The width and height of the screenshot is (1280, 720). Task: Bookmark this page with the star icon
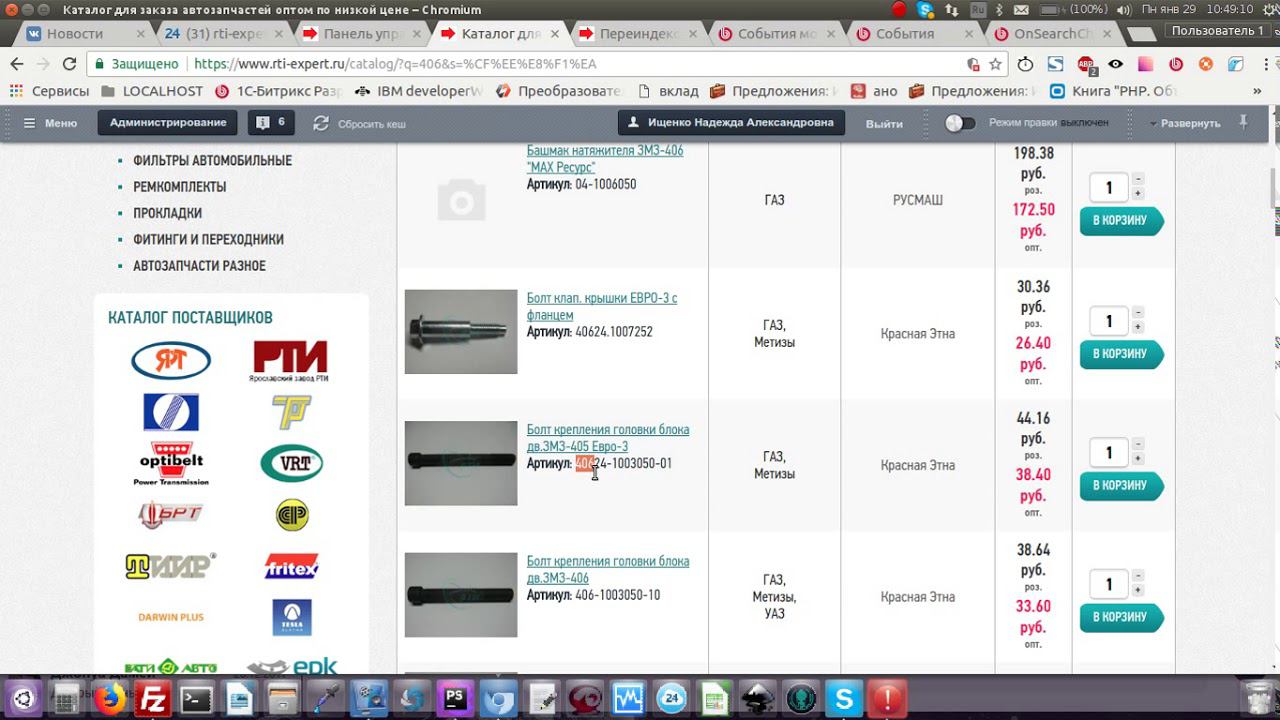[996, 64]
